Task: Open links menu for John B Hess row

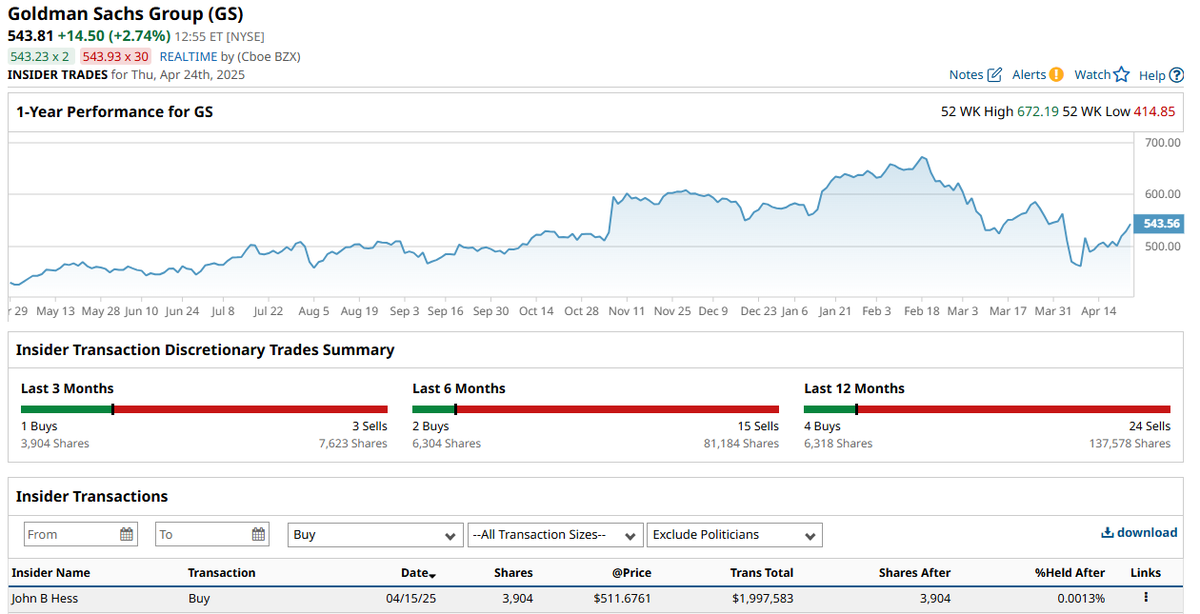Action: (x=1146, y=598)
